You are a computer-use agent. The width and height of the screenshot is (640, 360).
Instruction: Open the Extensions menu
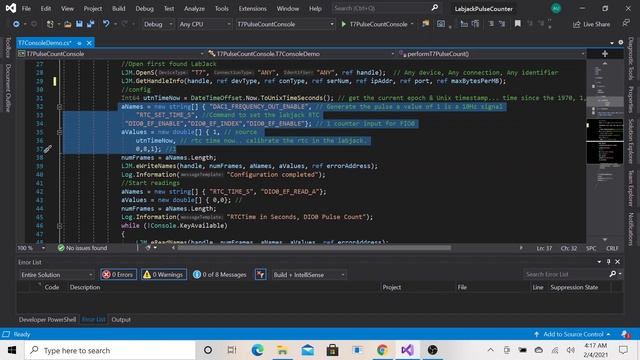(x=252, y=9)
